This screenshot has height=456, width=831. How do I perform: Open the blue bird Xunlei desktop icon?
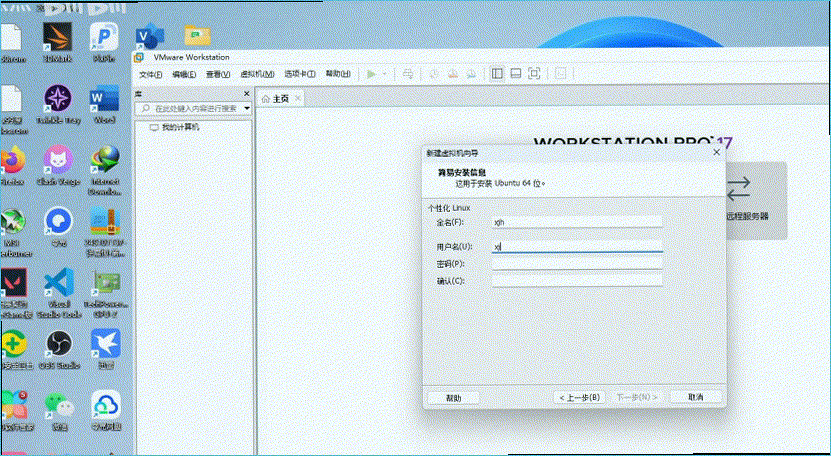pyautogui.click(x=105, y=349)
